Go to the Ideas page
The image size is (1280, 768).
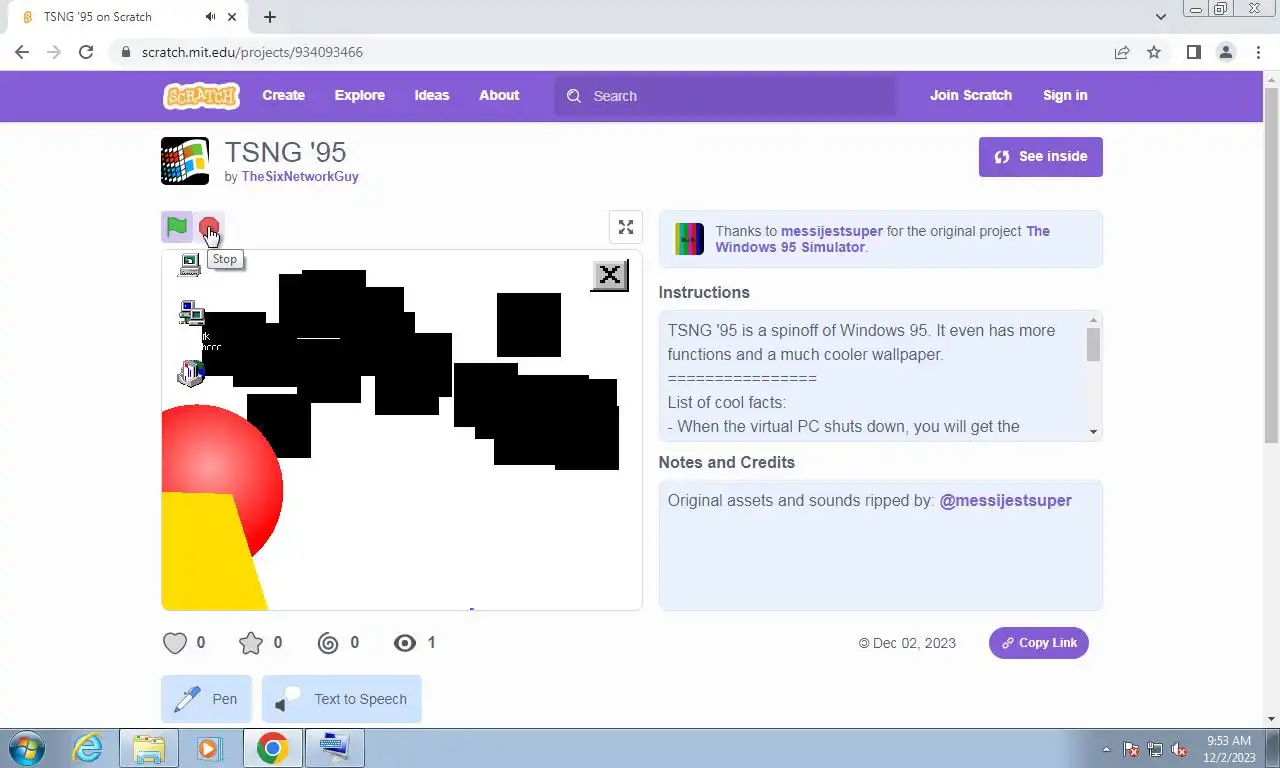432,95
